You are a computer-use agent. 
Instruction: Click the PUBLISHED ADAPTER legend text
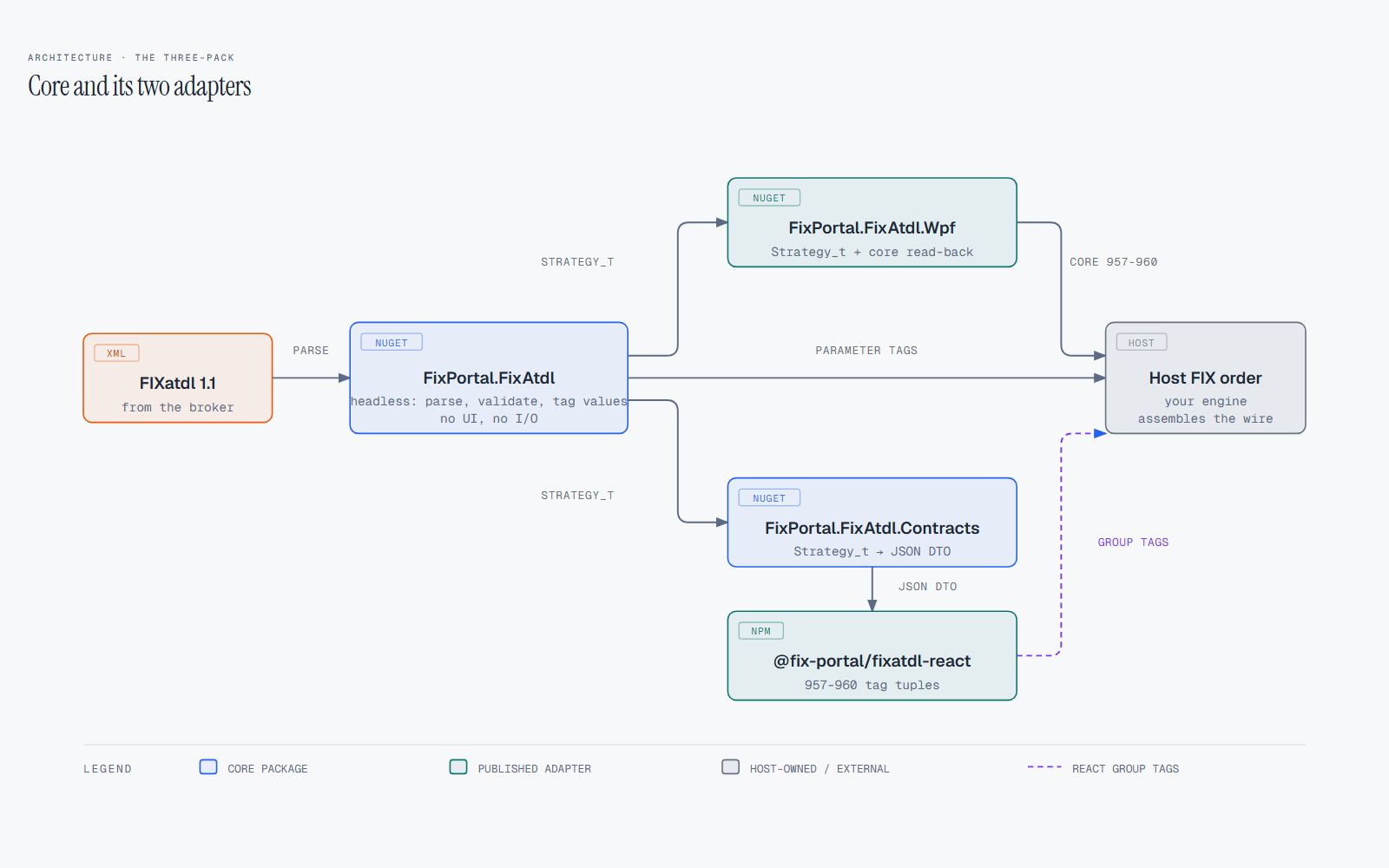pos(534,769)
